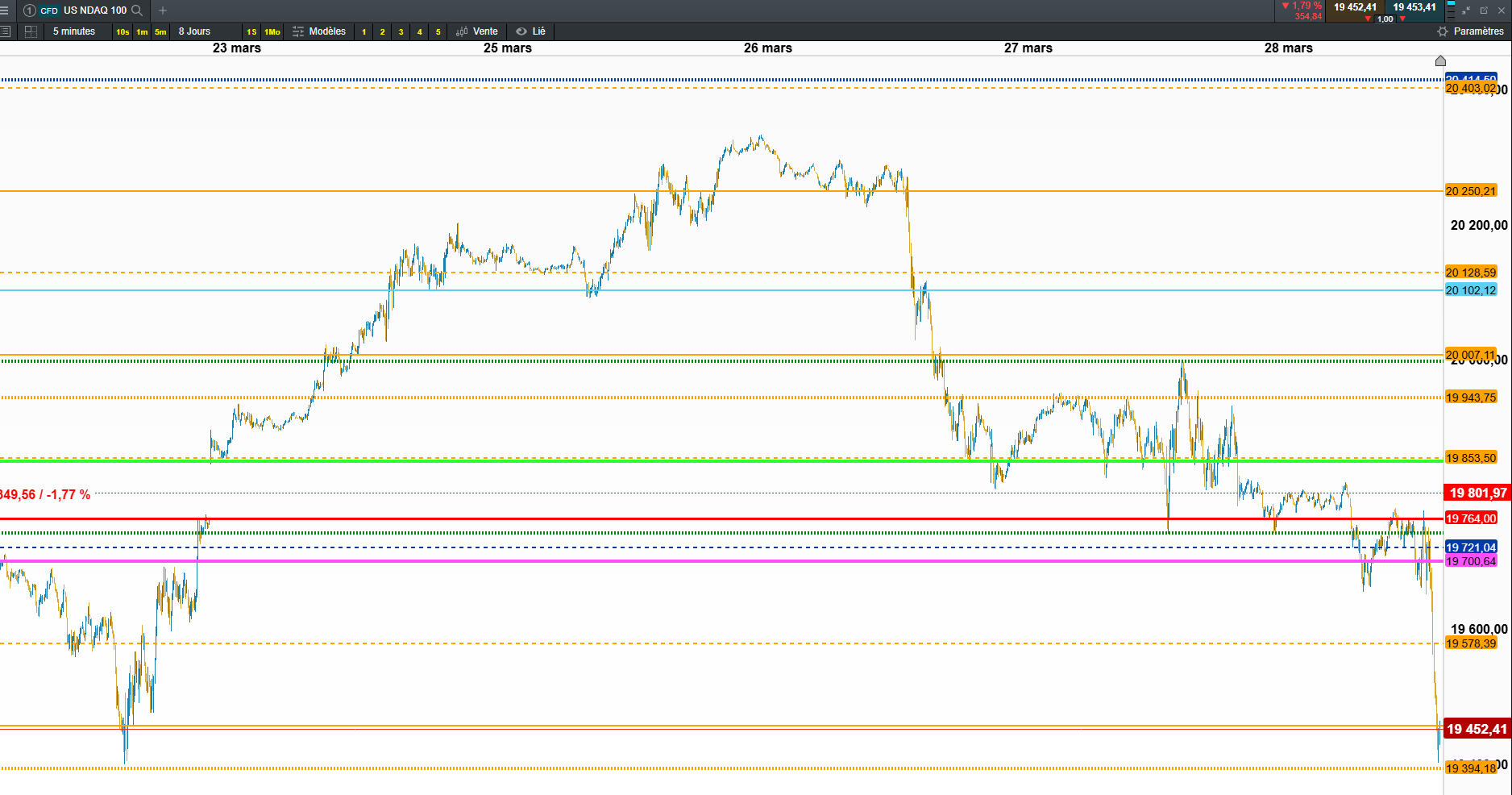Select the 10s timeframe shortcut
Screen dimensions: 1512x795
[123, 31]
